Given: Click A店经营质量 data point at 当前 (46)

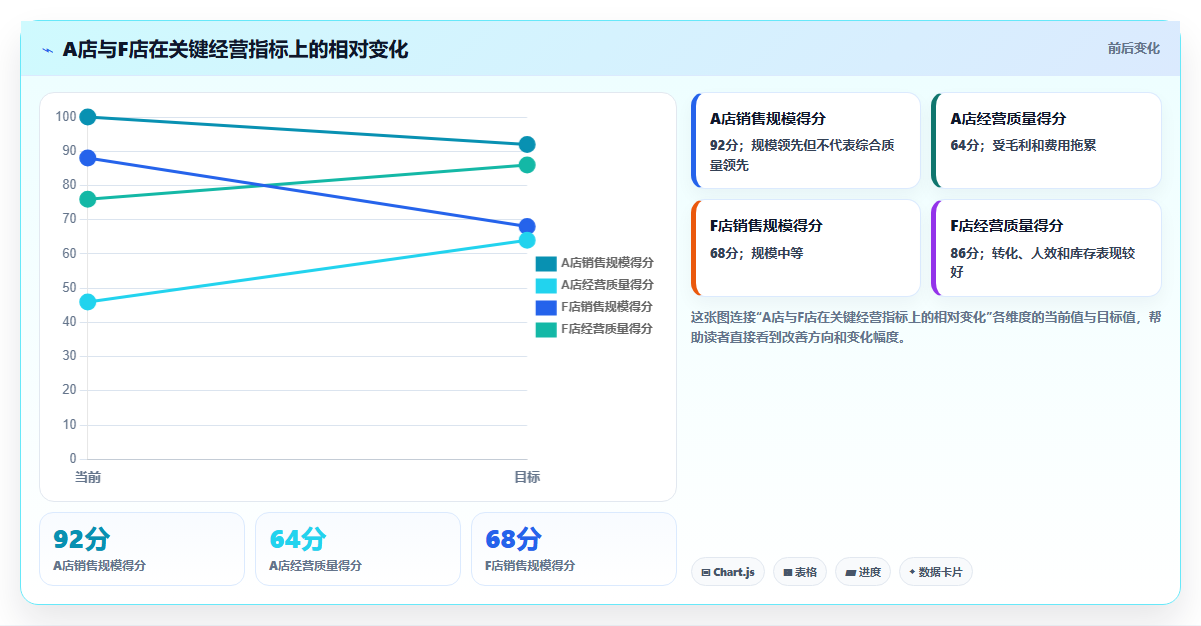Looking at the screenshot, I should coord(88,302).
